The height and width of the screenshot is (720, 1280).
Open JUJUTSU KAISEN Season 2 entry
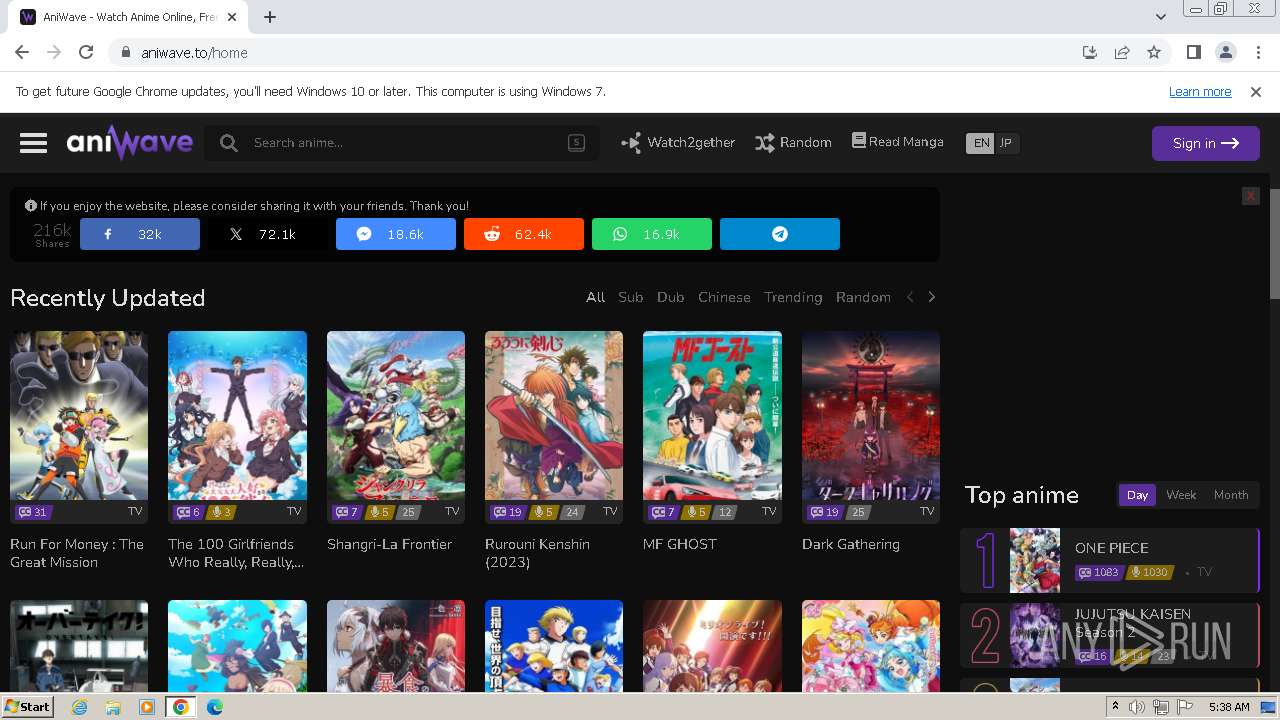click(1110, 635)
